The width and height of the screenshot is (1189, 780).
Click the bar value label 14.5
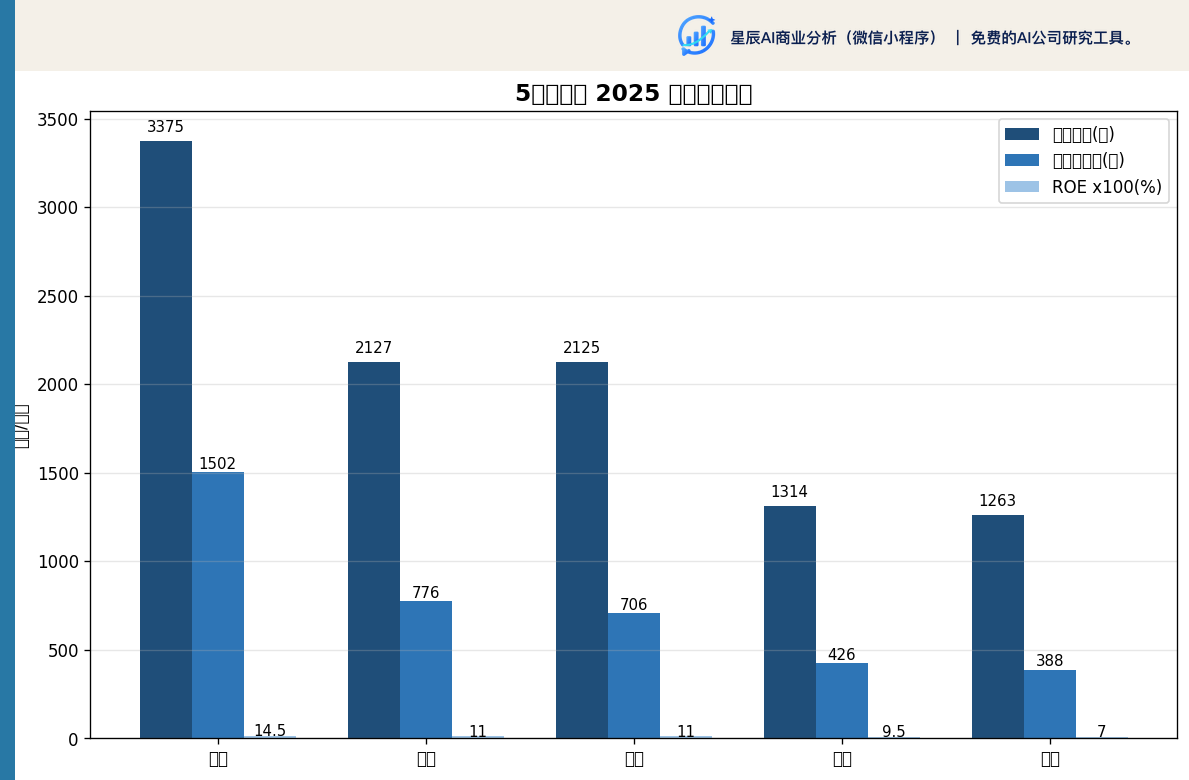(x=269, y=730)
